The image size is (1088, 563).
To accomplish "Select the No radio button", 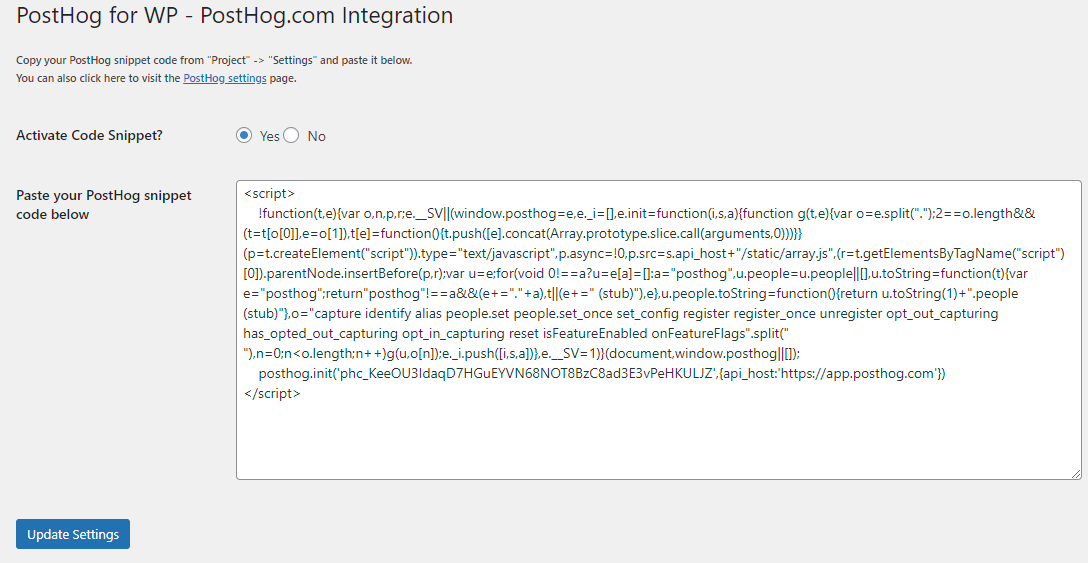I will (x=292, y=136).
